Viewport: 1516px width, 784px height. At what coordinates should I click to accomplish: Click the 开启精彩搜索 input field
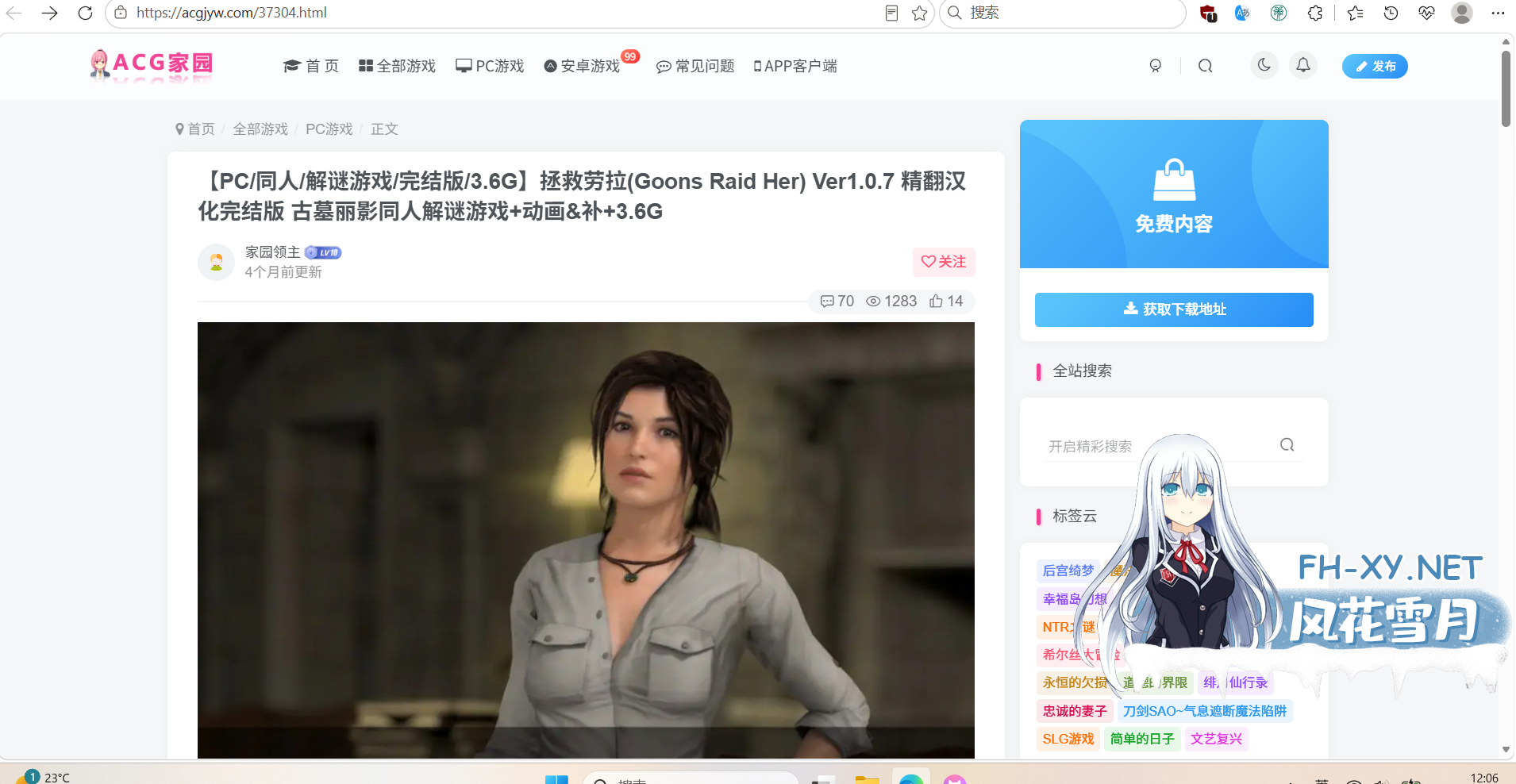pyautogui.click(x=1159, y=446)
